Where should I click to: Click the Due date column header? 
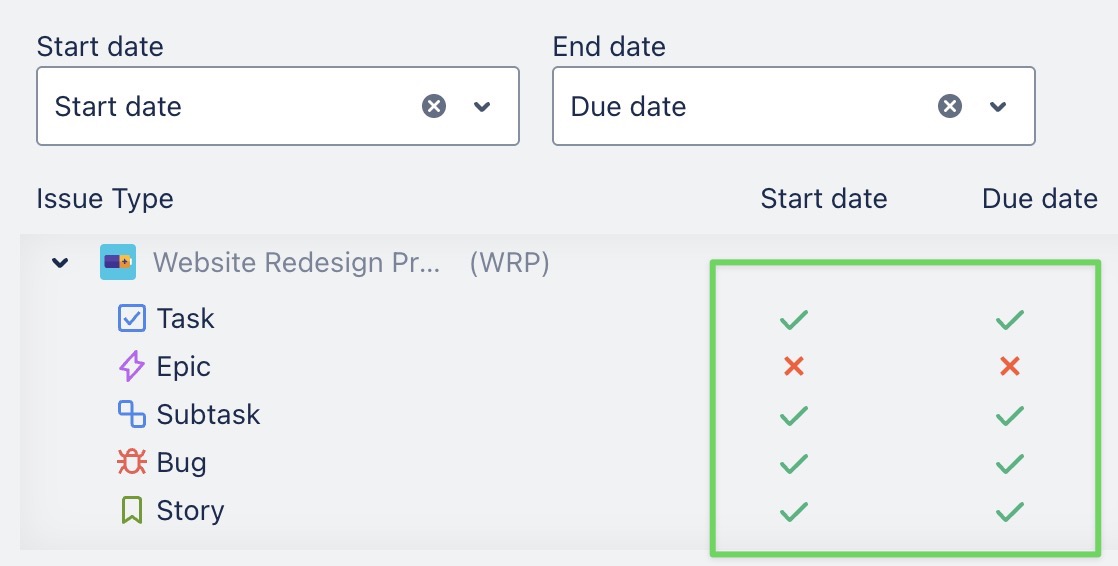[x=1040, y=199]
